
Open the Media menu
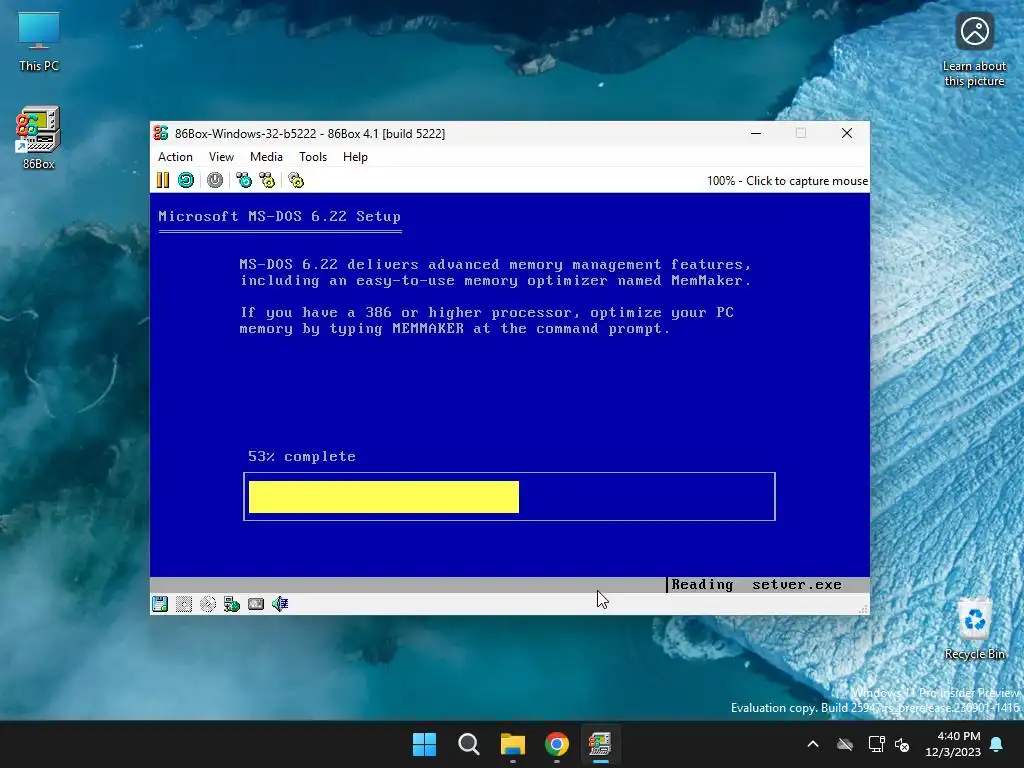coord(266,157)
